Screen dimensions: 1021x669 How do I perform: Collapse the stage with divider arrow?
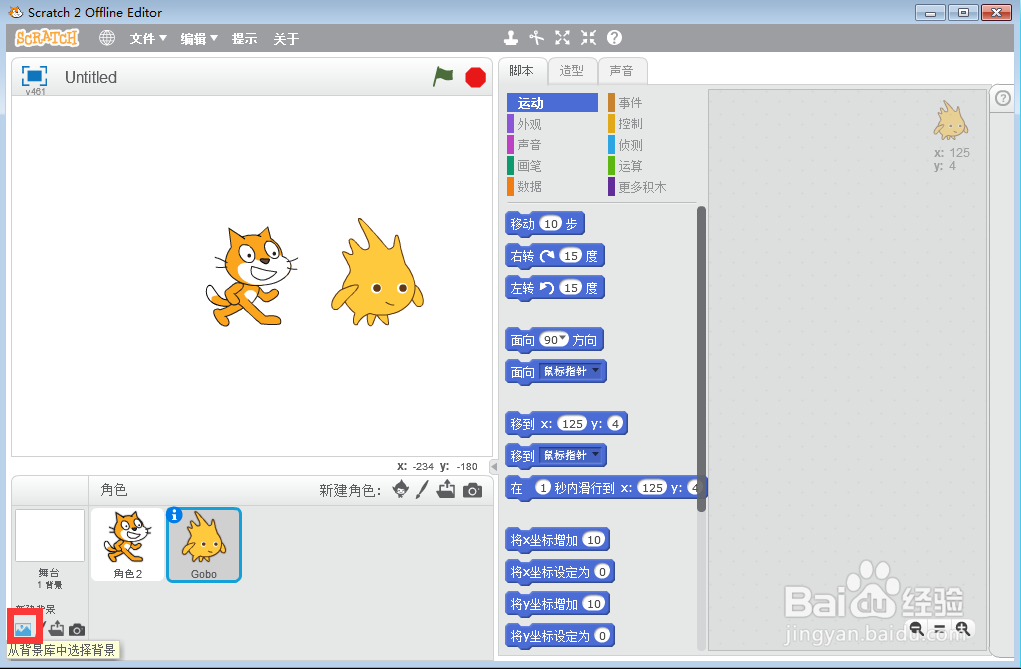494,466
